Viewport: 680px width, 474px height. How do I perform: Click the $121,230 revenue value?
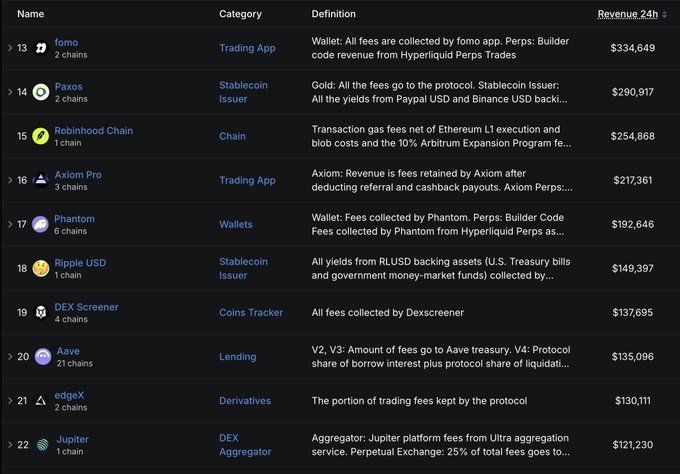click(x=632, y=445)
